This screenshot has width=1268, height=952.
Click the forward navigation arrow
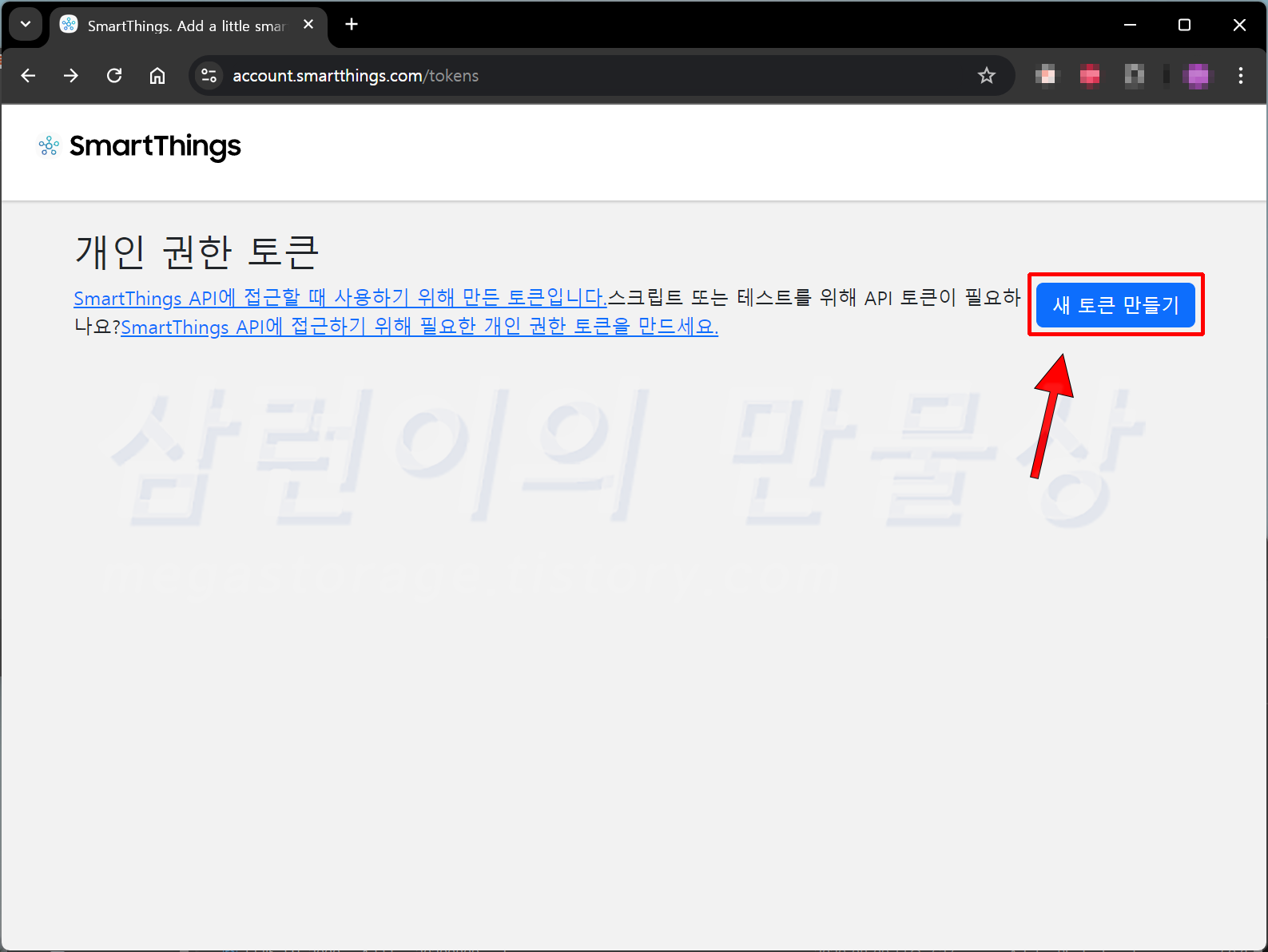[x=71, y=76]
